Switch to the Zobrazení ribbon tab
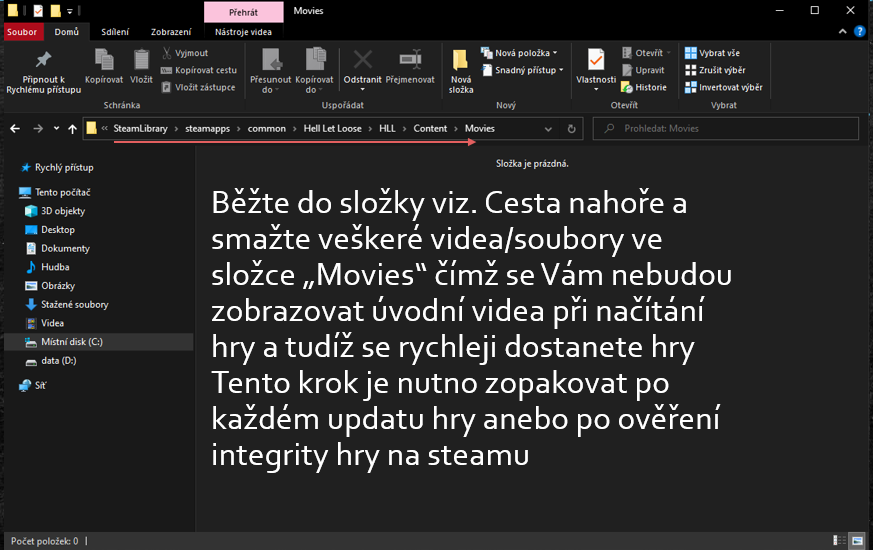873x550 pixels. click(x=171, y=32)
